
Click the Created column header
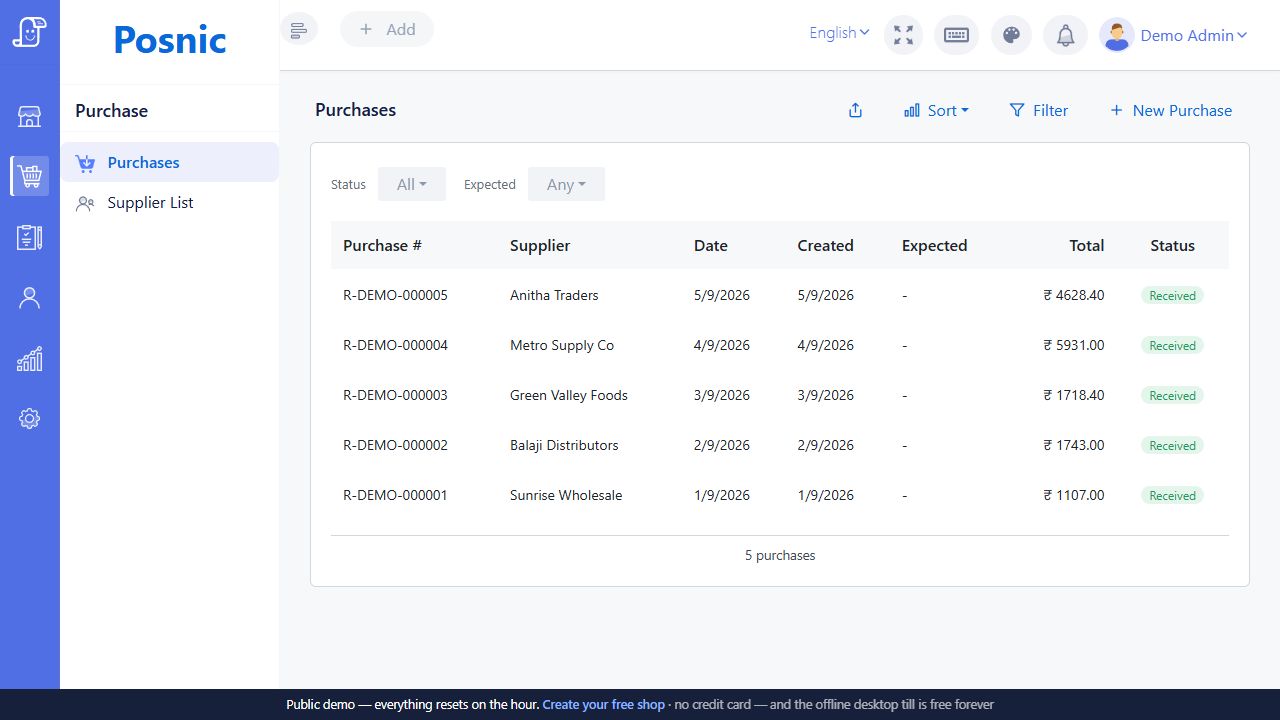click(x=825, y=245)
